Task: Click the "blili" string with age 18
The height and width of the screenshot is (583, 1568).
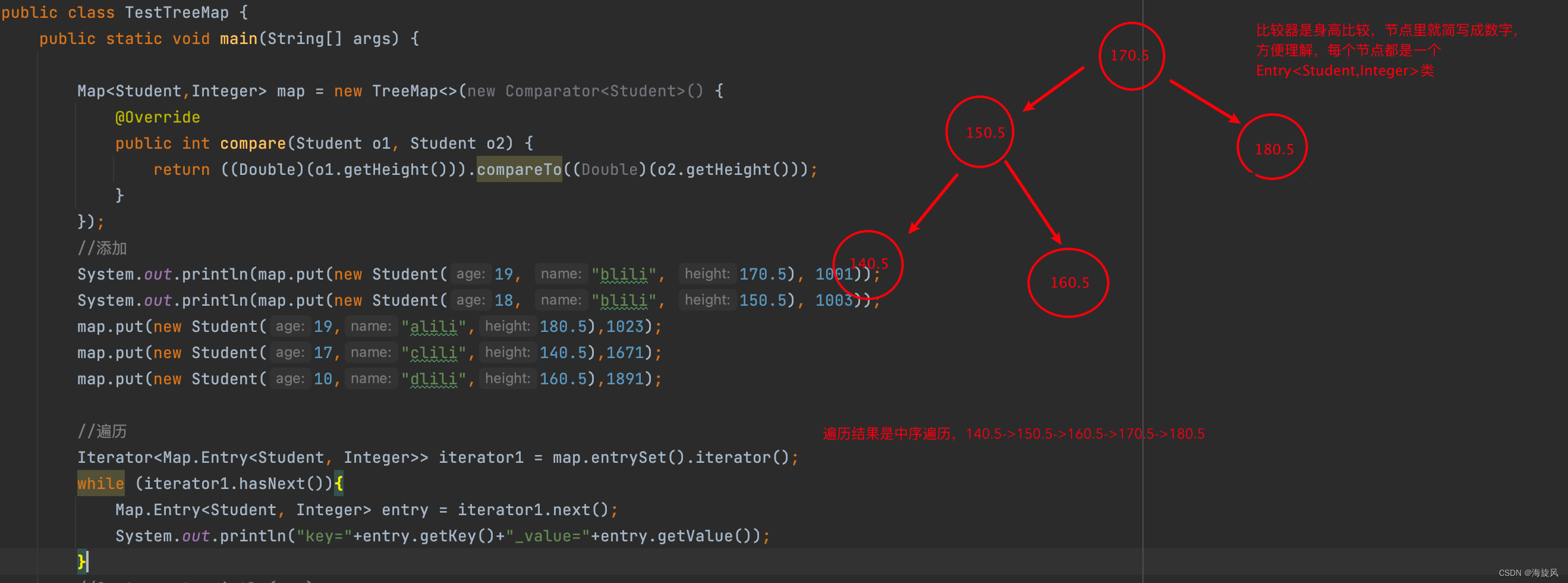Action: click(x=624, y=300)
